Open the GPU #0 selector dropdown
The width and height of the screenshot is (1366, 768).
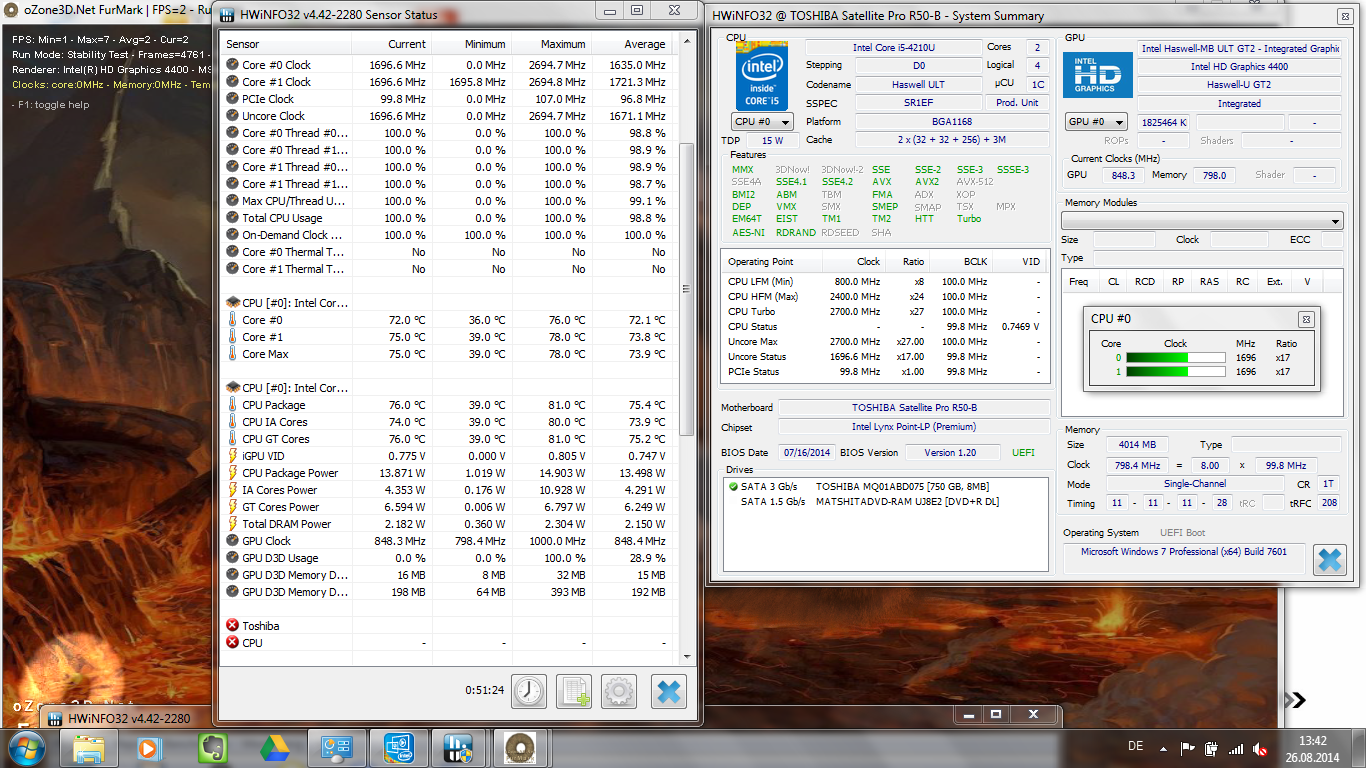pos(1097,122)
